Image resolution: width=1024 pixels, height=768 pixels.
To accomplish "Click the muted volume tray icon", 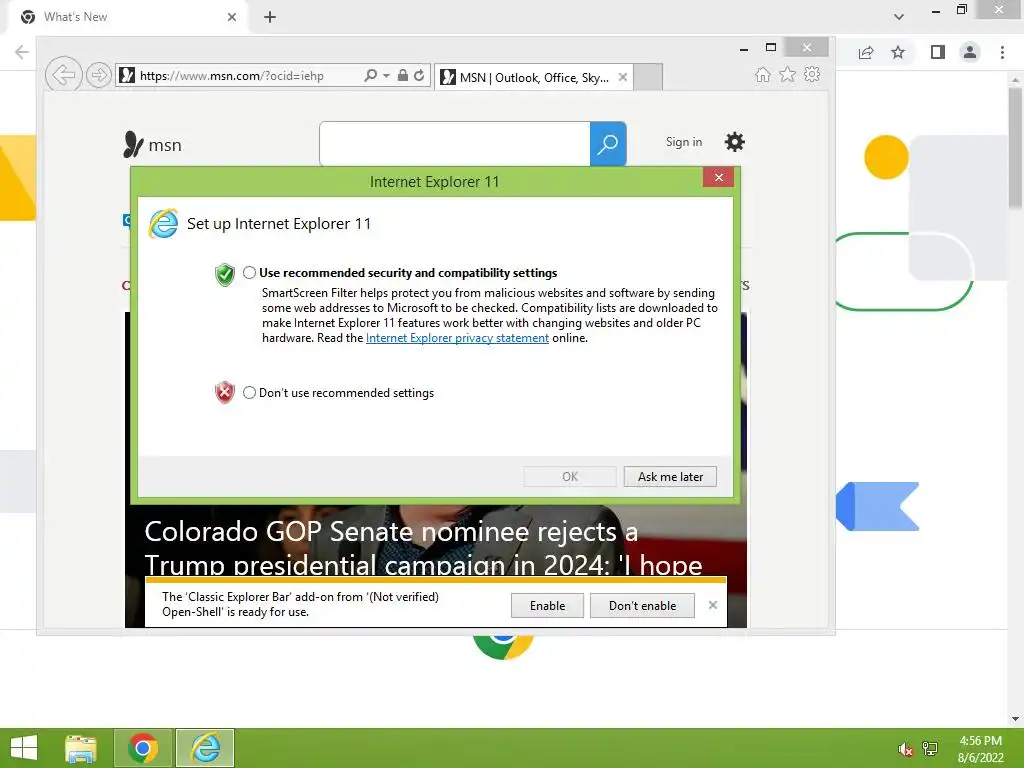I will [x=905, y=749].
